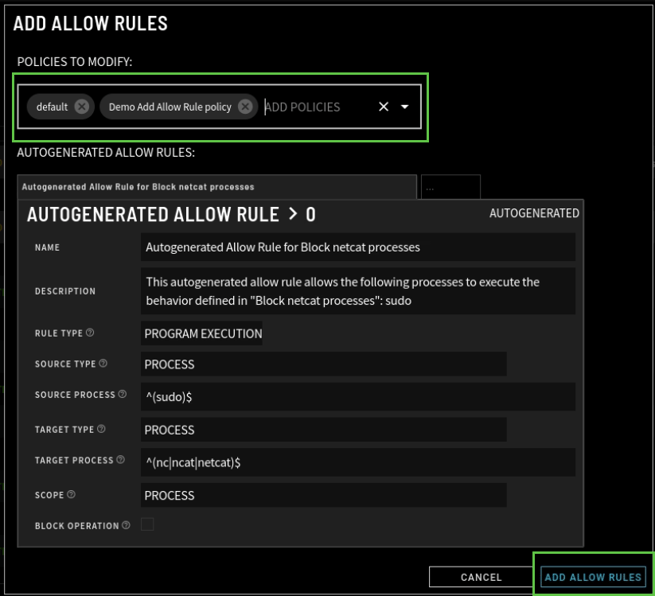This screenshot has width=655, height=596.
Task: Click the Policies To Modify label
Action: (75, 62)
